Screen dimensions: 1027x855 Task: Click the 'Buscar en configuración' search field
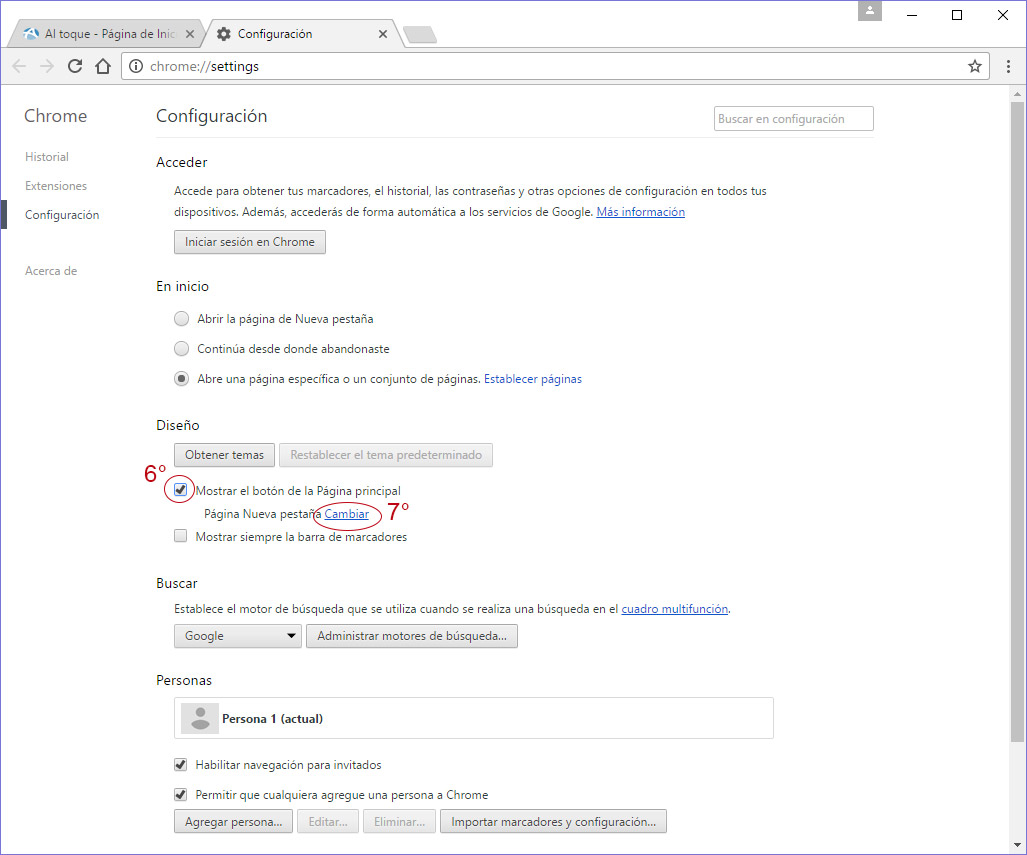click(794, 119)
